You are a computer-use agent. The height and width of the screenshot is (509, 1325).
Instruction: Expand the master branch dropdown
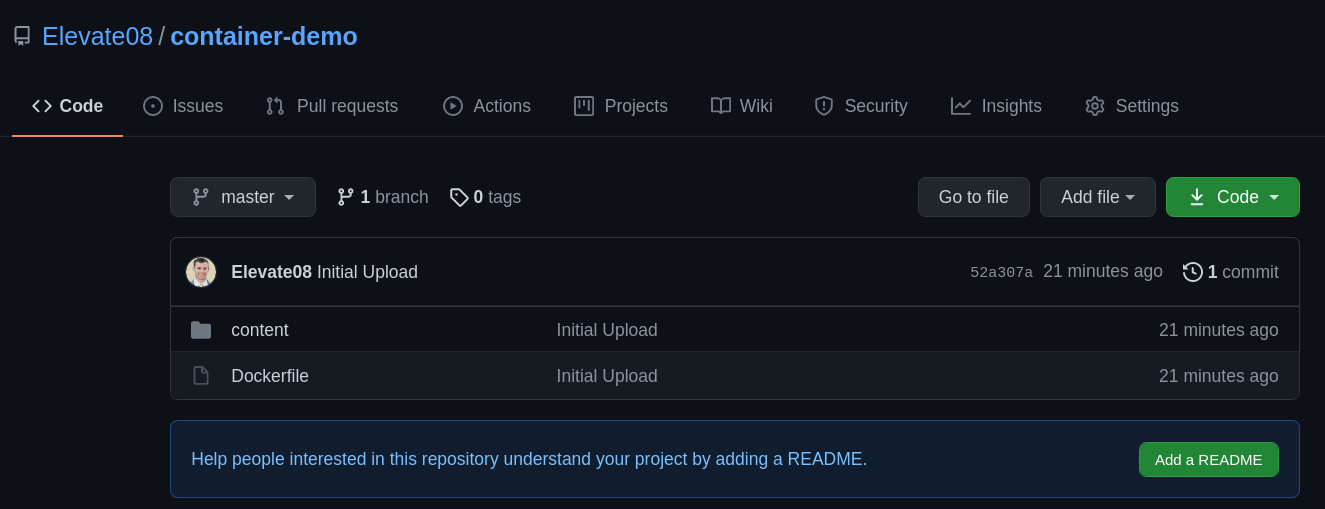(x=243, y=197)
